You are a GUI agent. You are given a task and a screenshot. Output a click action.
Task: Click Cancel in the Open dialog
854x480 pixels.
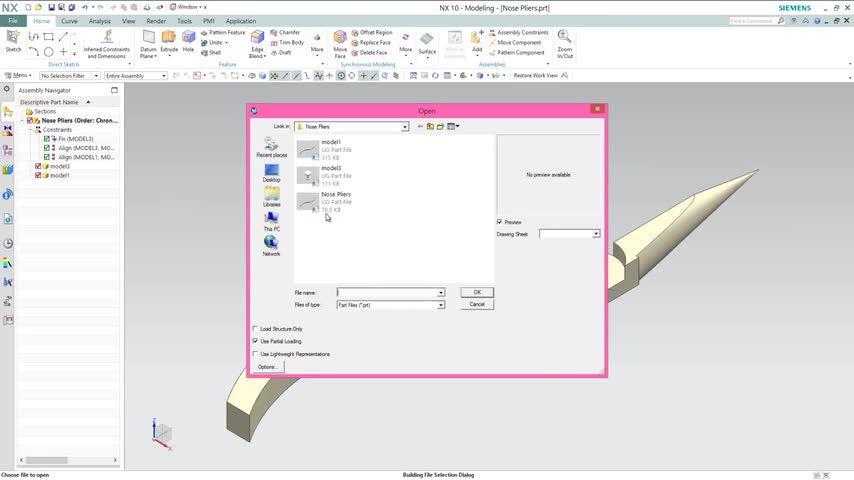click(477, 305)
